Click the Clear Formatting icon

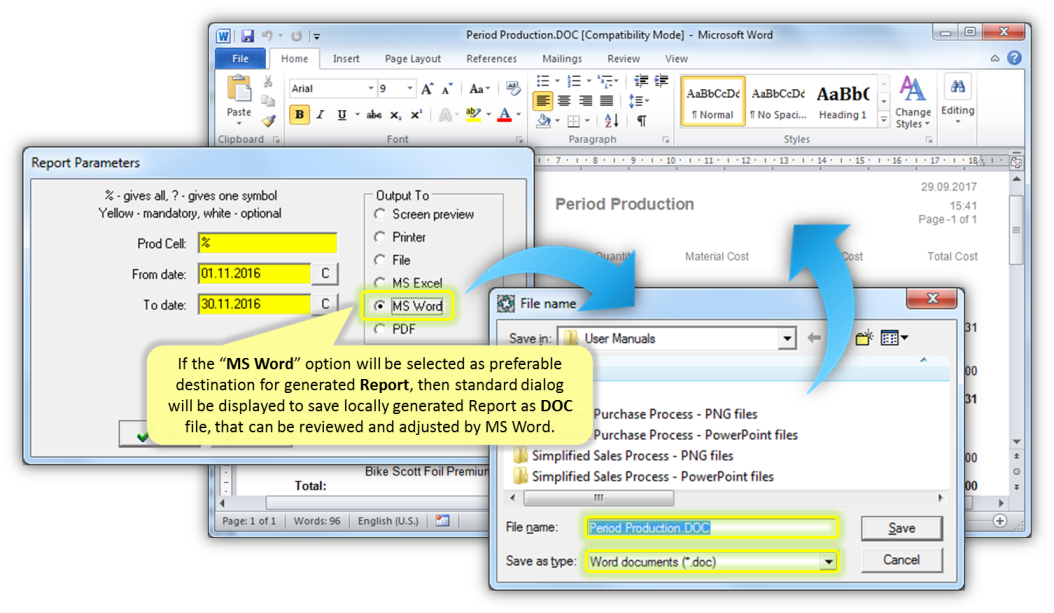coord(513,88)
